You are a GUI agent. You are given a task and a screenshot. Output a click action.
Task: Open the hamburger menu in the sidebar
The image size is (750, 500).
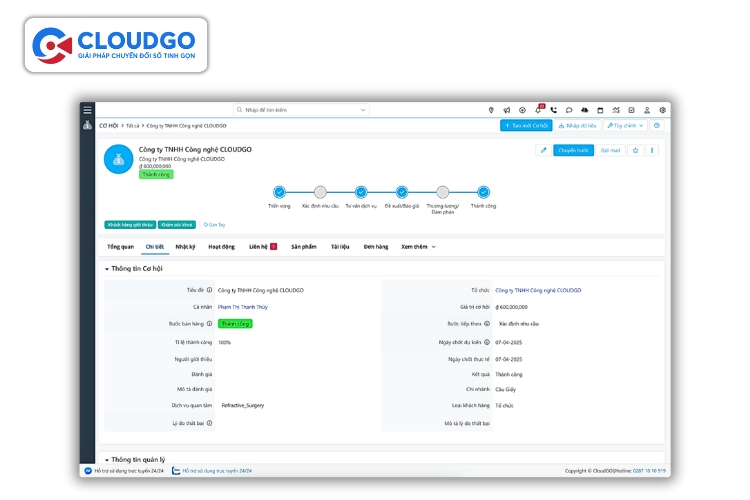pos(88,110)
